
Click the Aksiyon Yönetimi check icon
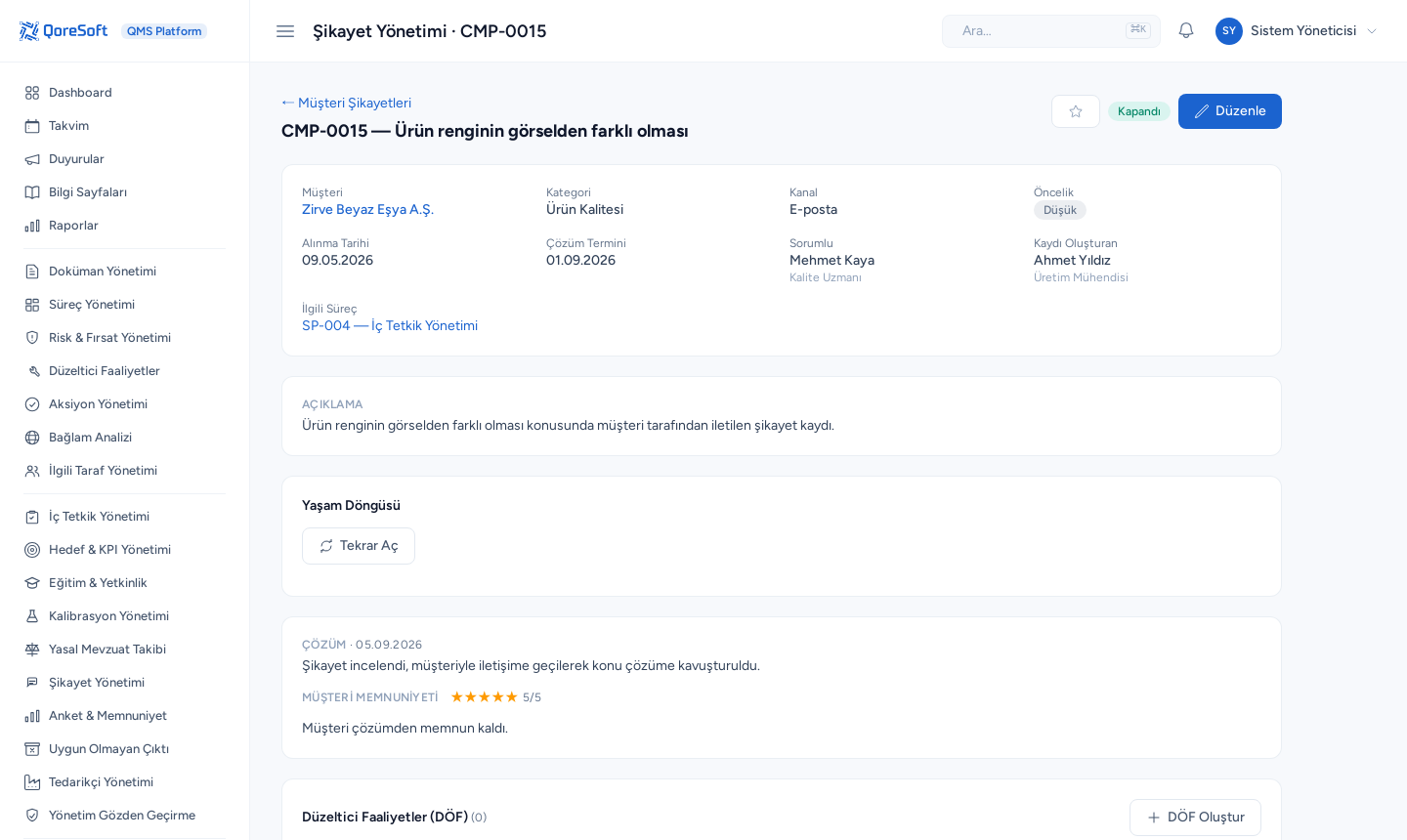coord(32,404)
